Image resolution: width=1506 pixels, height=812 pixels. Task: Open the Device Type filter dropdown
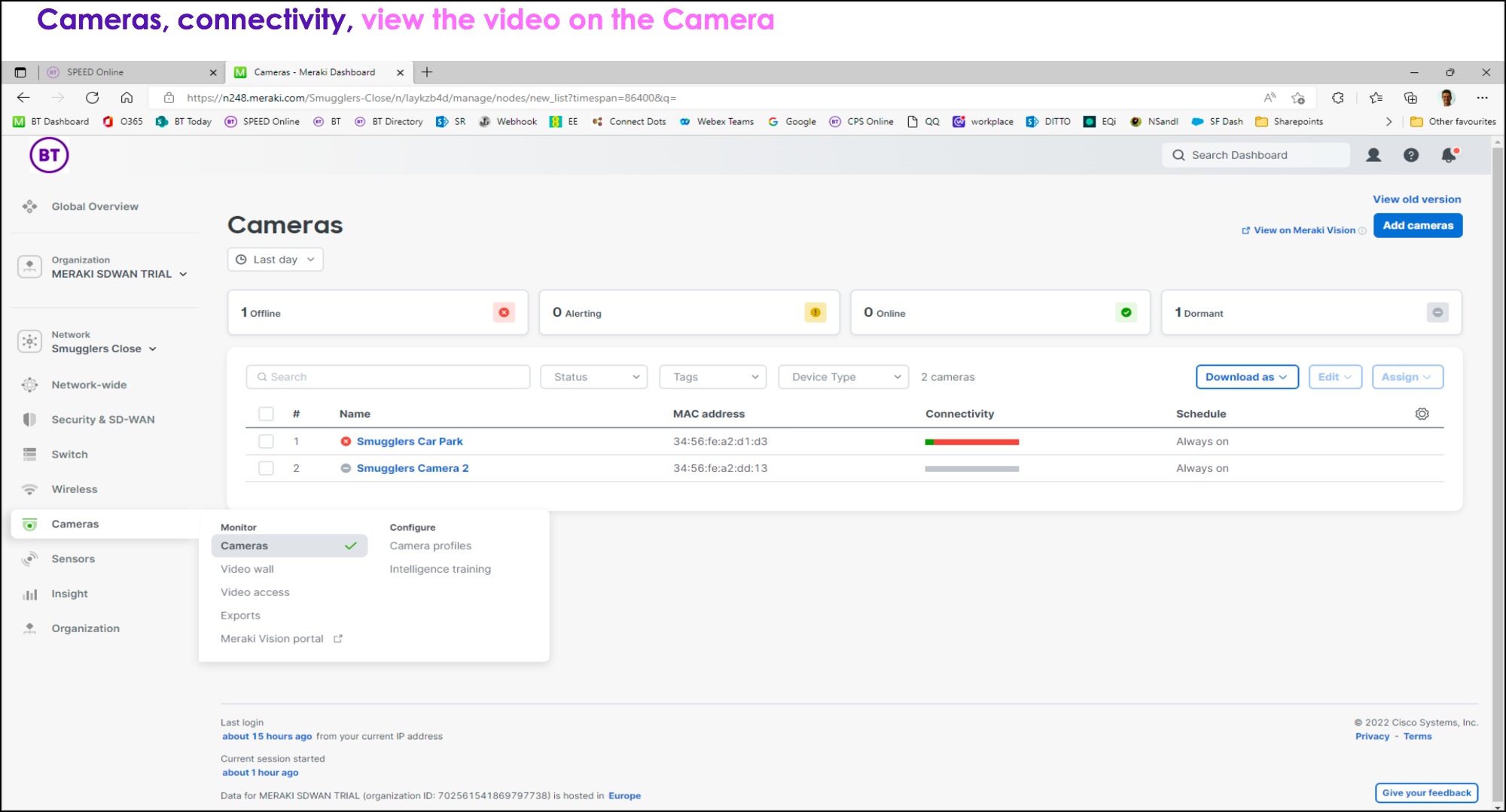(843, 377)
